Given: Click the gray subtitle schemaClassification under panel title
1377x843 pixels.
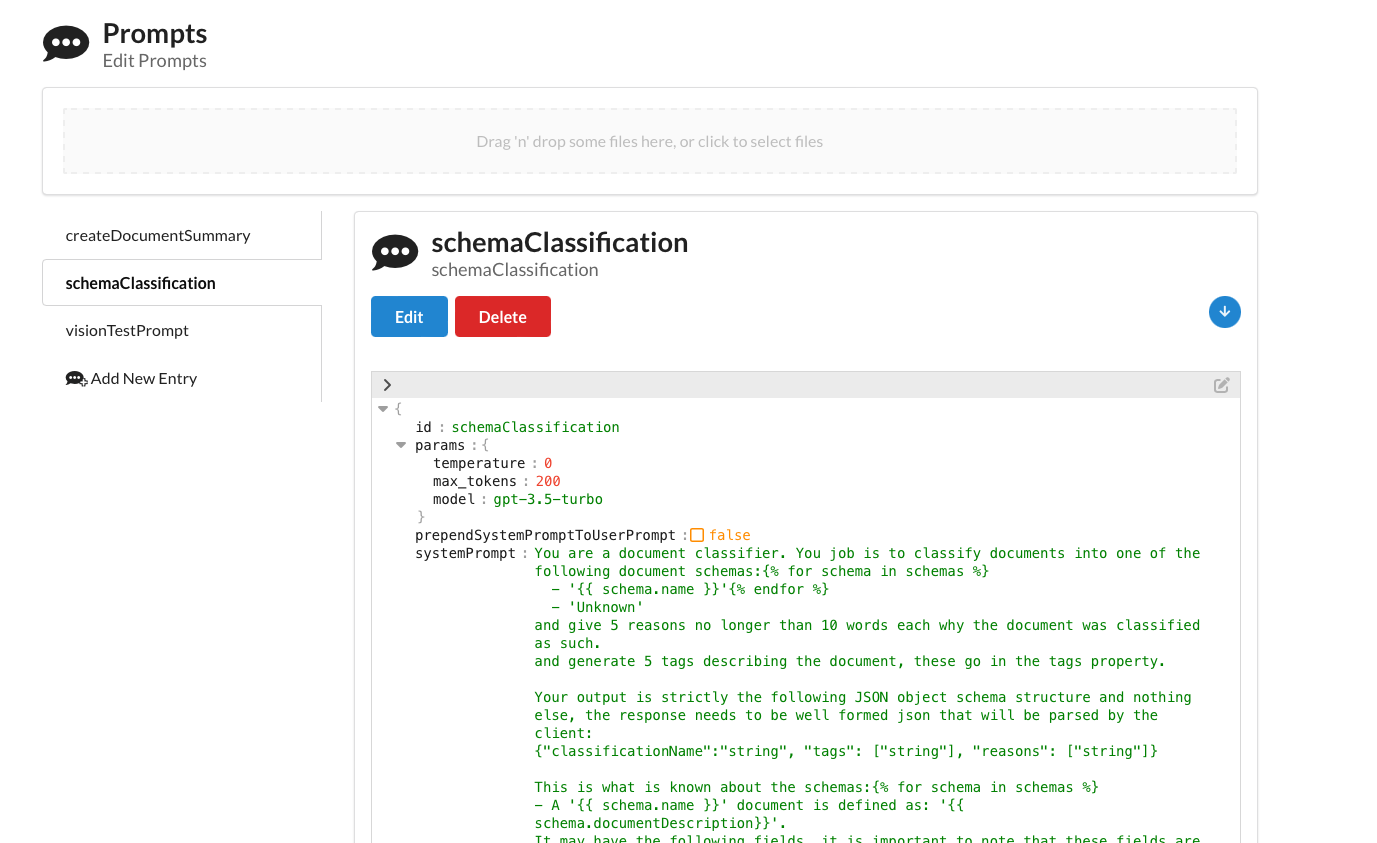Looking at the screenshot, I should [515, 270].
